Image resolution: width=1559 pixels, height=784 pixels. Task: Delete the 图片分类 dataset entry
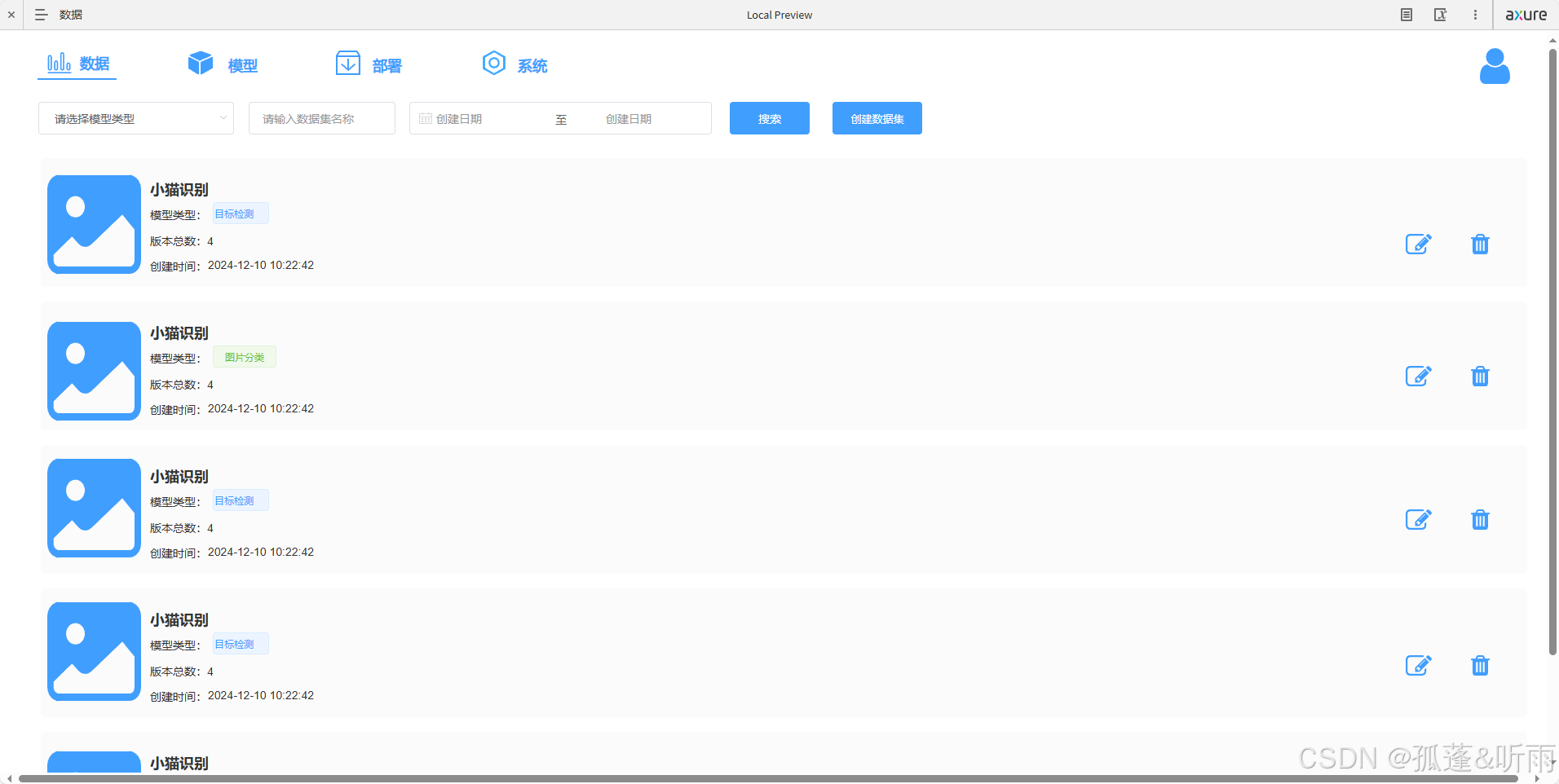tap(1480, 376)
